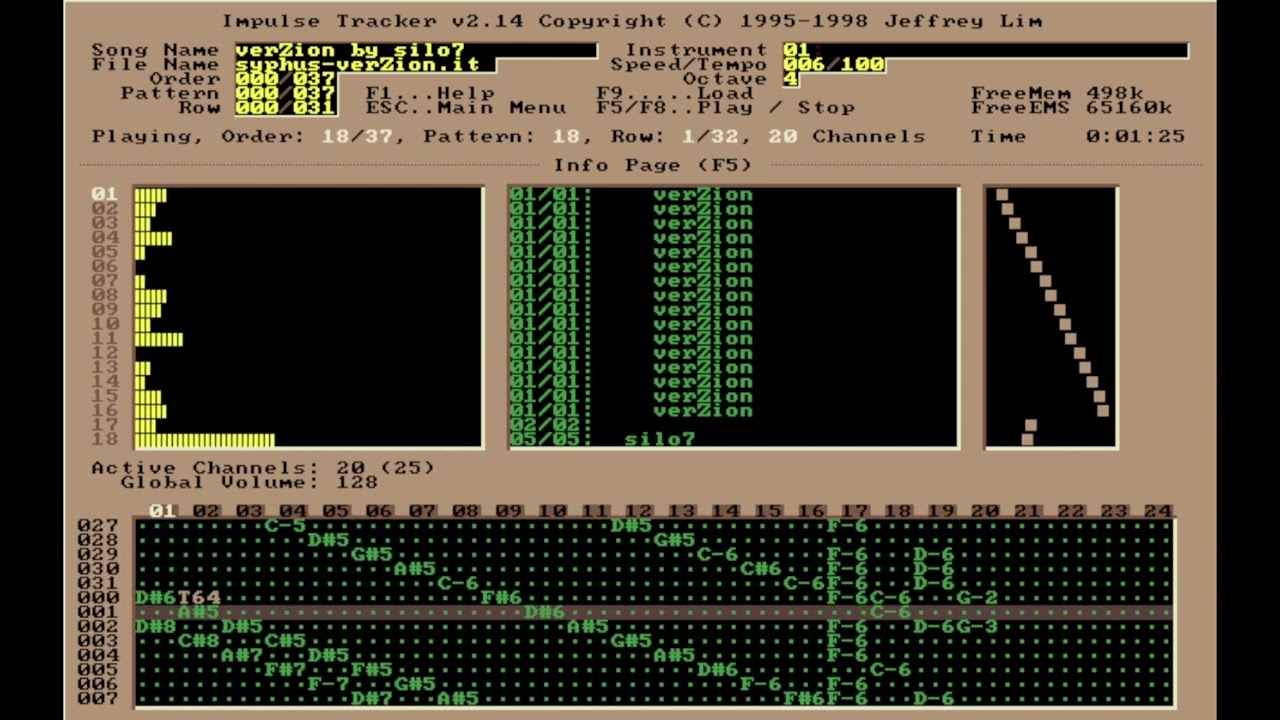Click the Speed/Tempo value '006/100'
Viewport: 1280px width, 720px height.
pos(834,64)
